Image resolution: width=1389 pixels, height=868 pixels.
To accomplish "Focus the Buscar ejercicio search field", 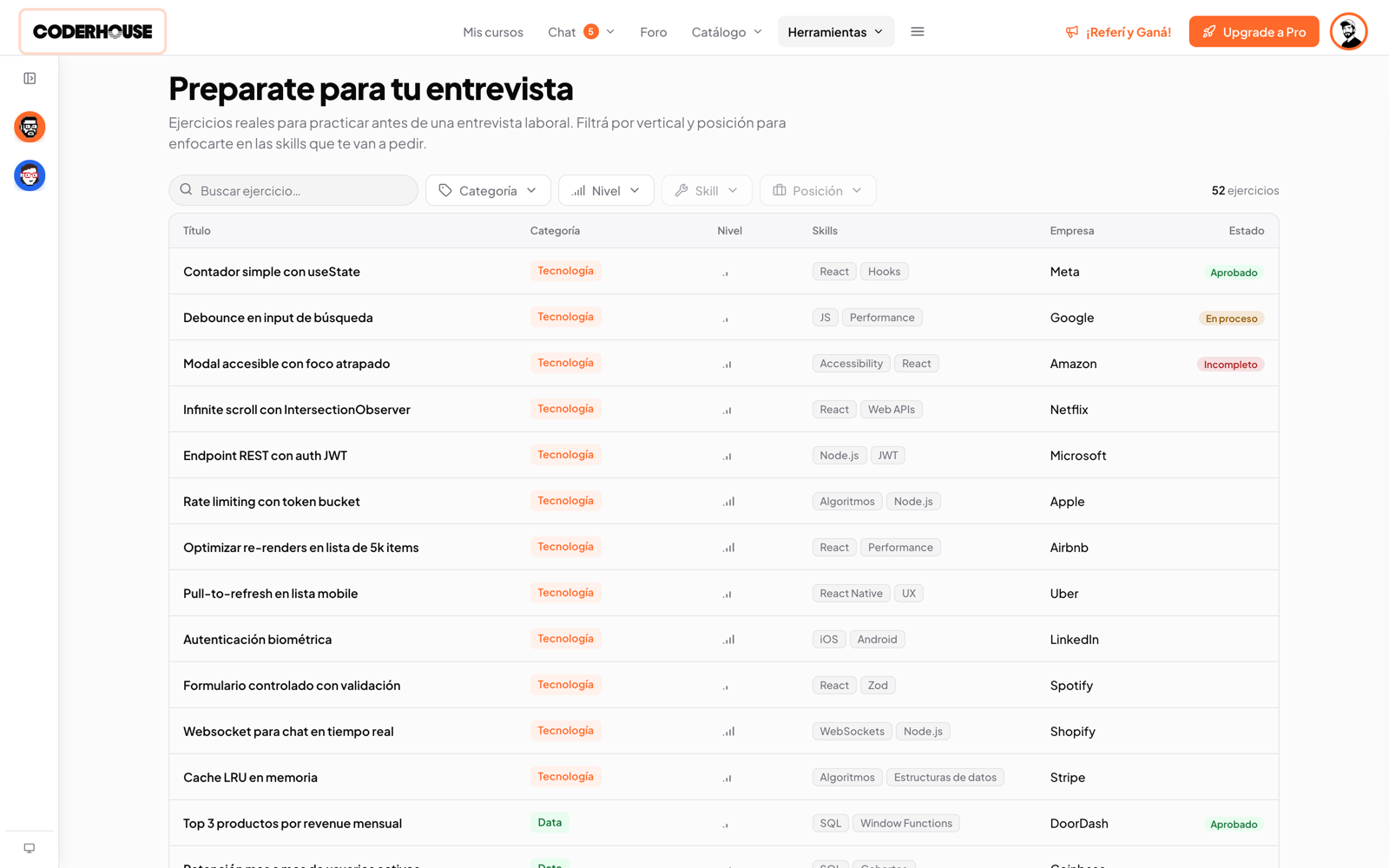I will 293,190.
